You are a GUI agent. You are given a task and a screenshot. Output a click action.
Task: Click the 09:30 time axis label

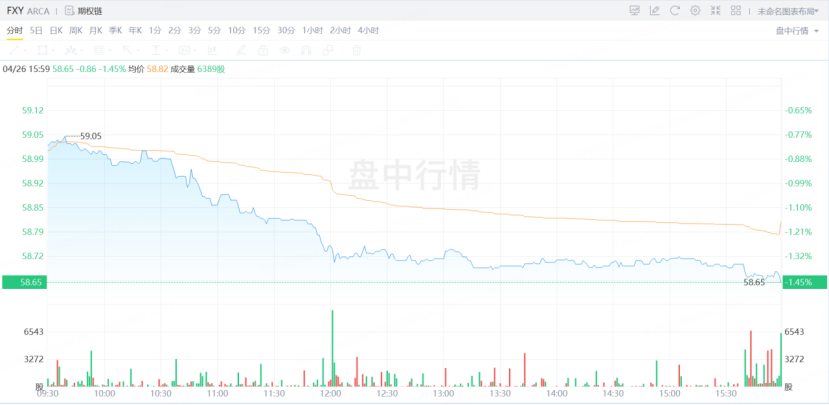pos(47,394)
